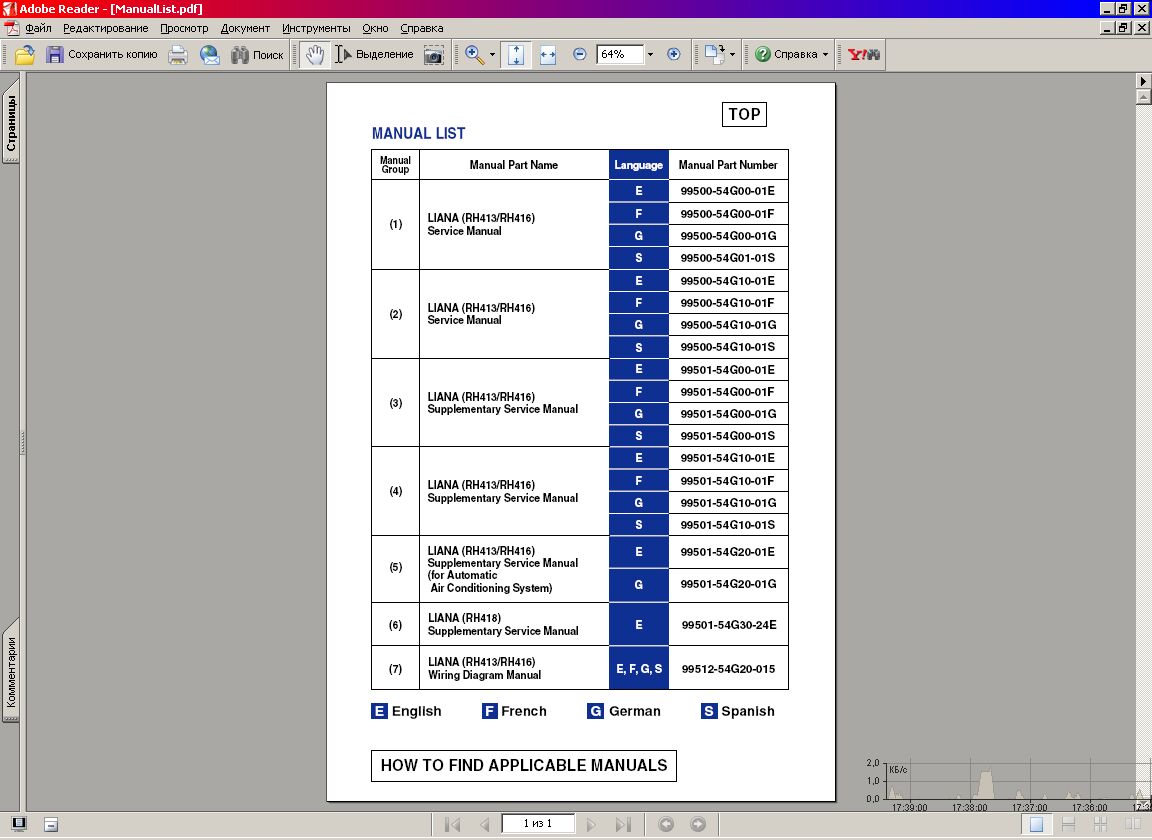Open Search with the binoculars icon

pyautogui.click(x=257, y=54)
